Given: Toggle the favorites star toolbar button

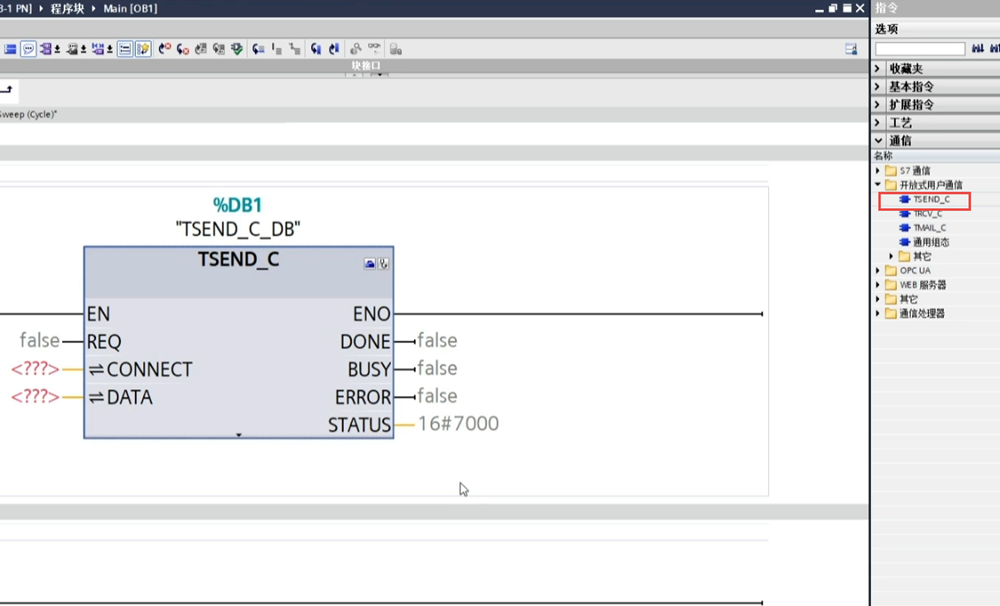Looking at the screenshot, I should coord(143,48).
